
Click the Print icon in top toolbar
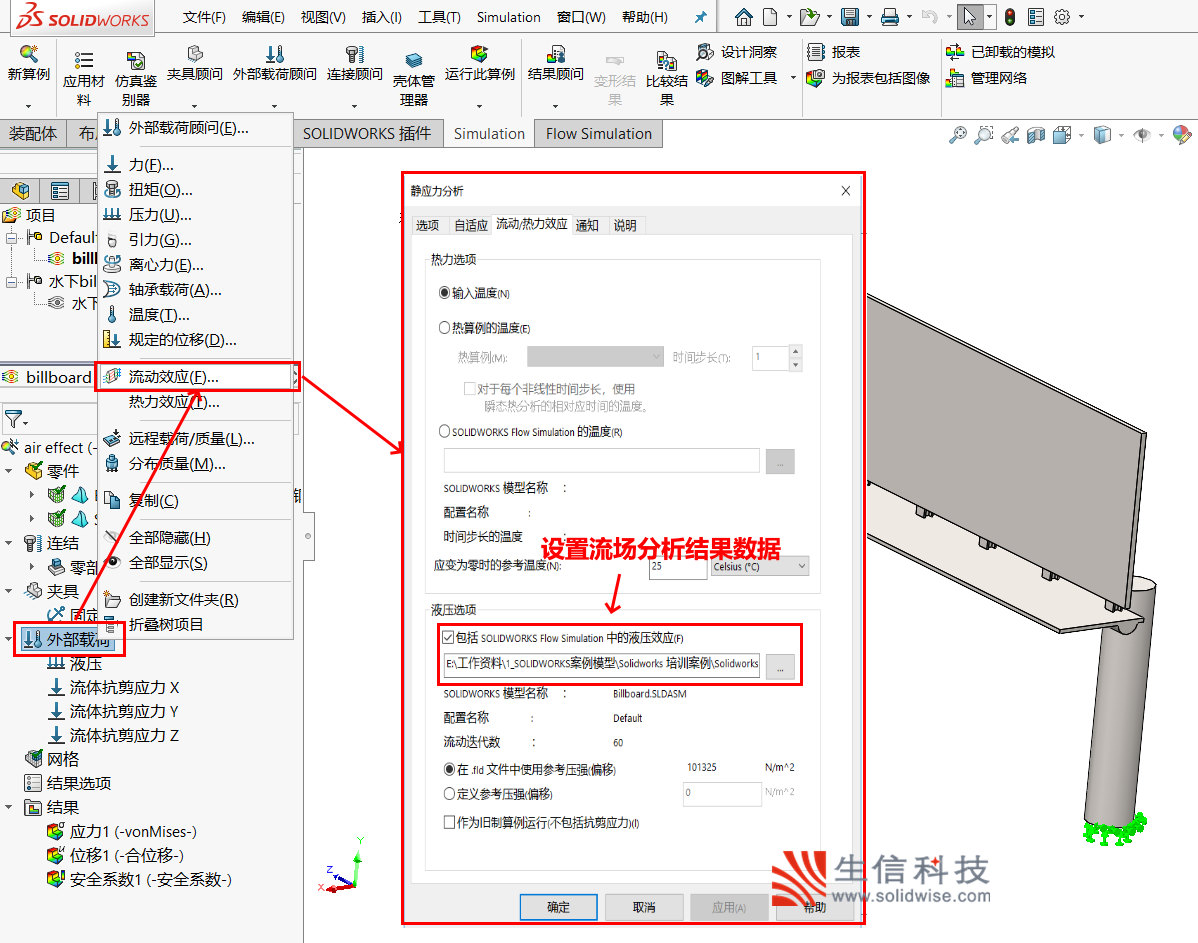(x=890, y=17)
